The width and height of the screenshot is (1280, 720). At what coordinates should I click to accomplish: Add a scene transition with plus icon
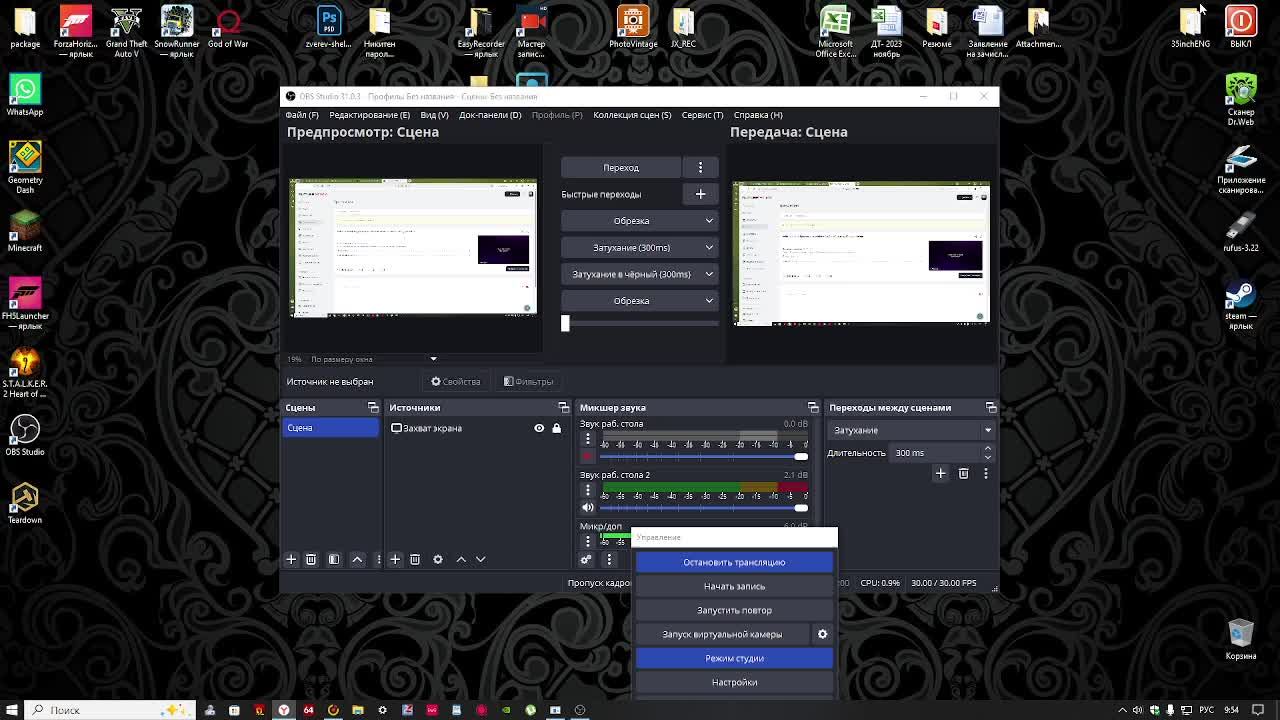[x=940, y=473]
